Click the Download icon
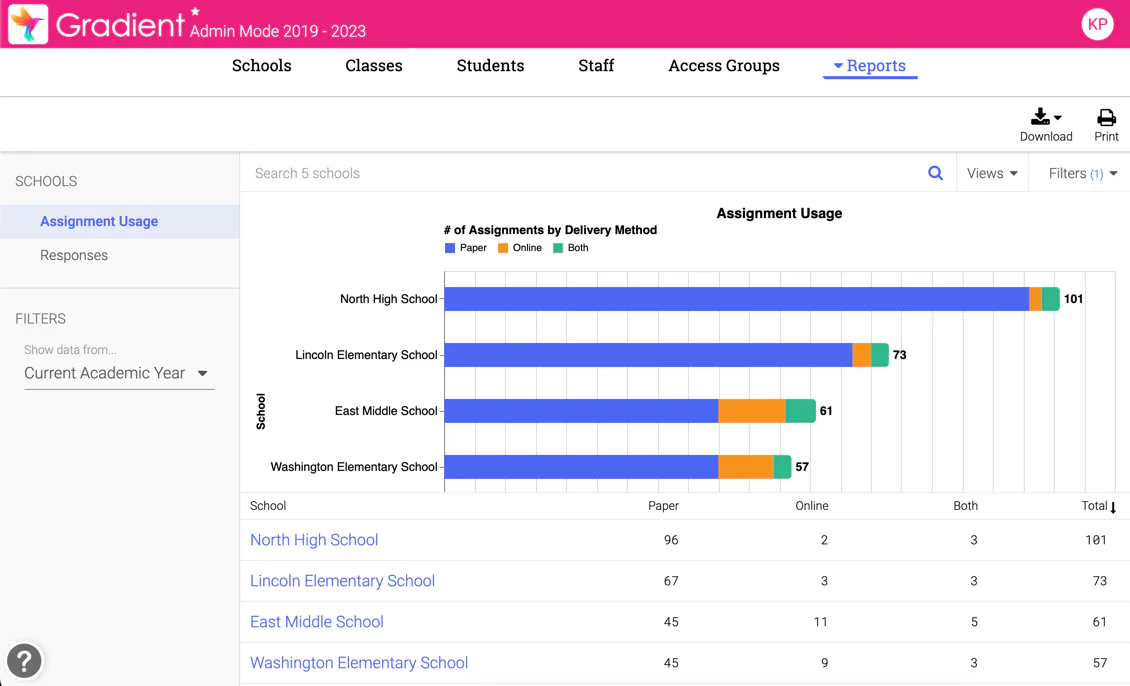 tap(1046, 117)
